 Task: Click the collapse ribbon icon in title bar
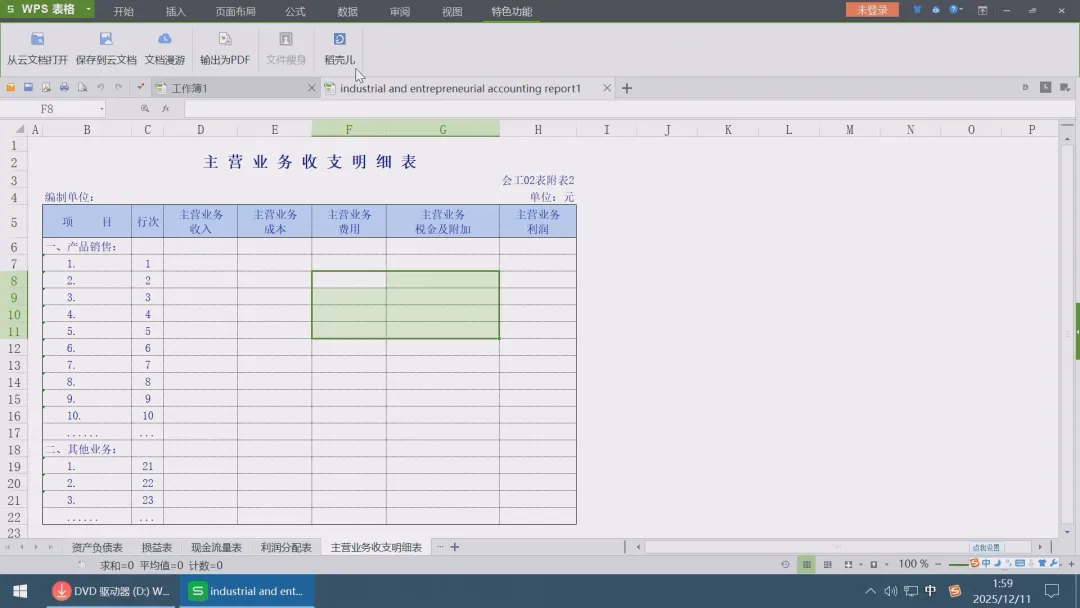(982, 10)
